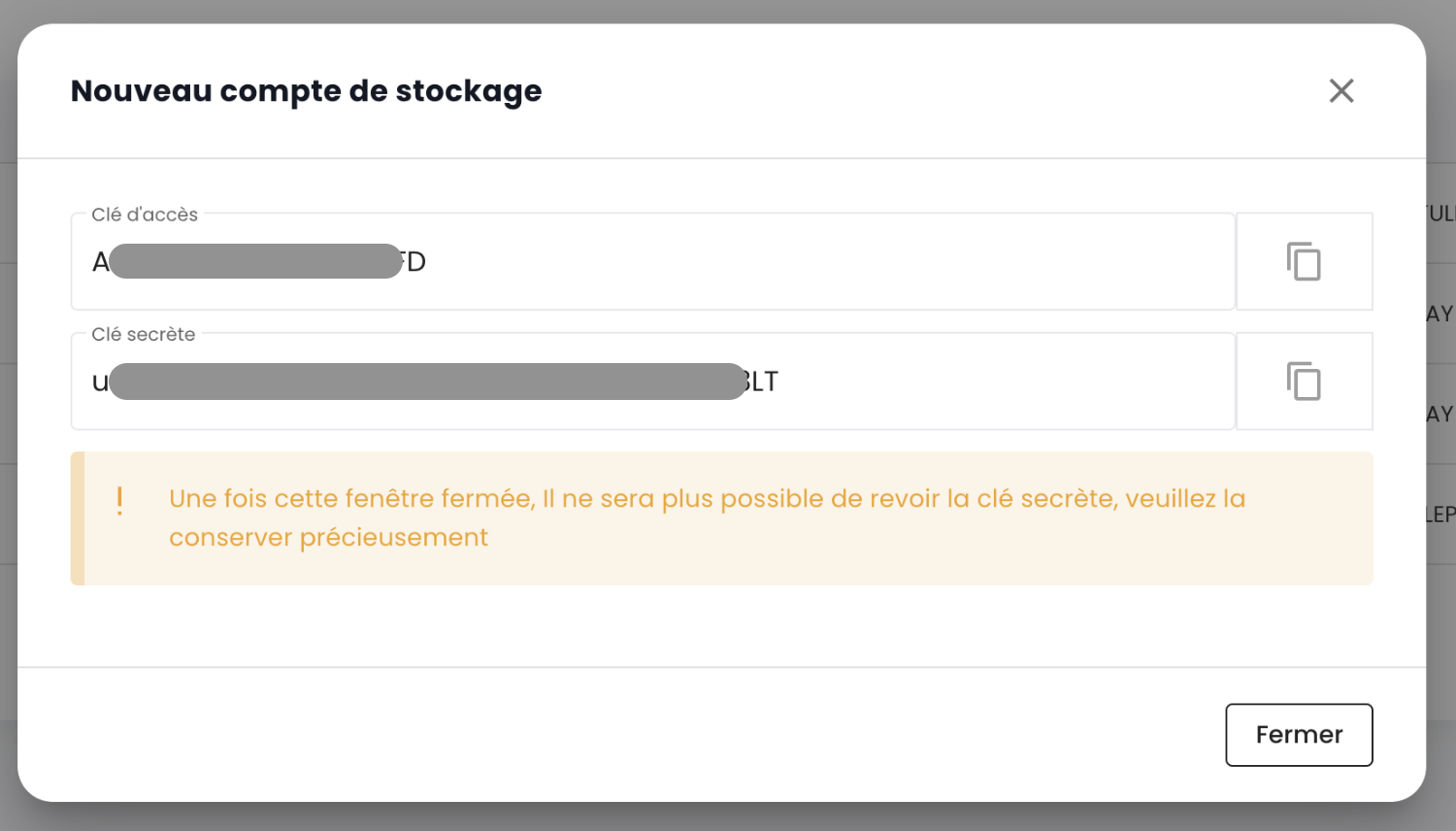Click the trailing "D" of the access key

tap(416, 262)
